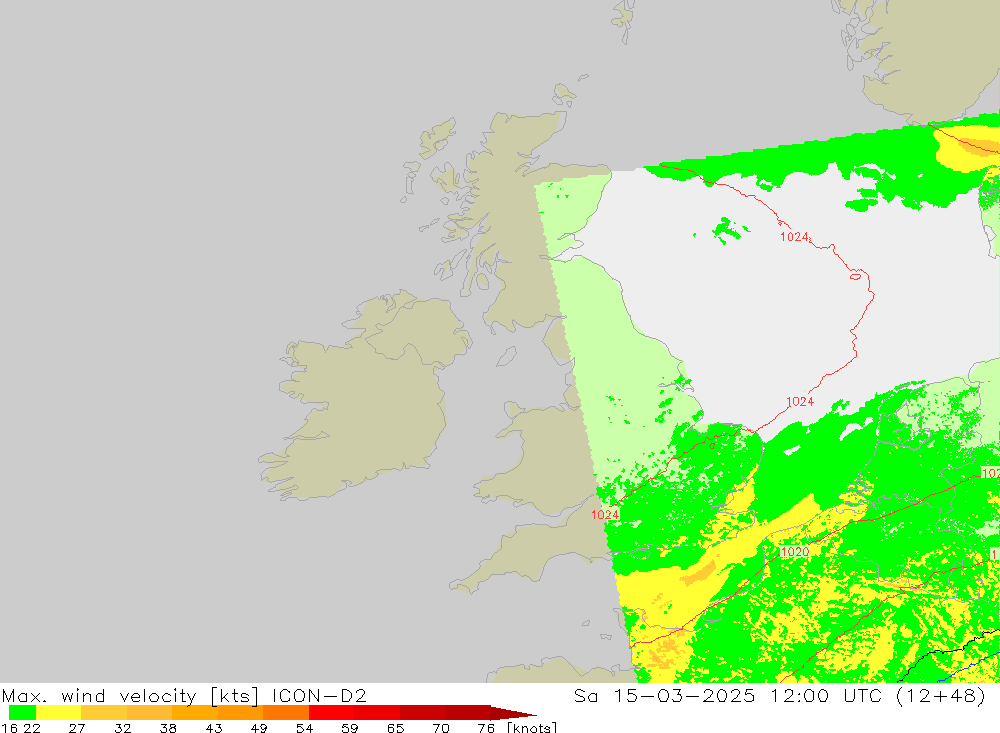
Task: Click the orange 43-49 knots legend swatch
Action: click(x=240, y=713)
